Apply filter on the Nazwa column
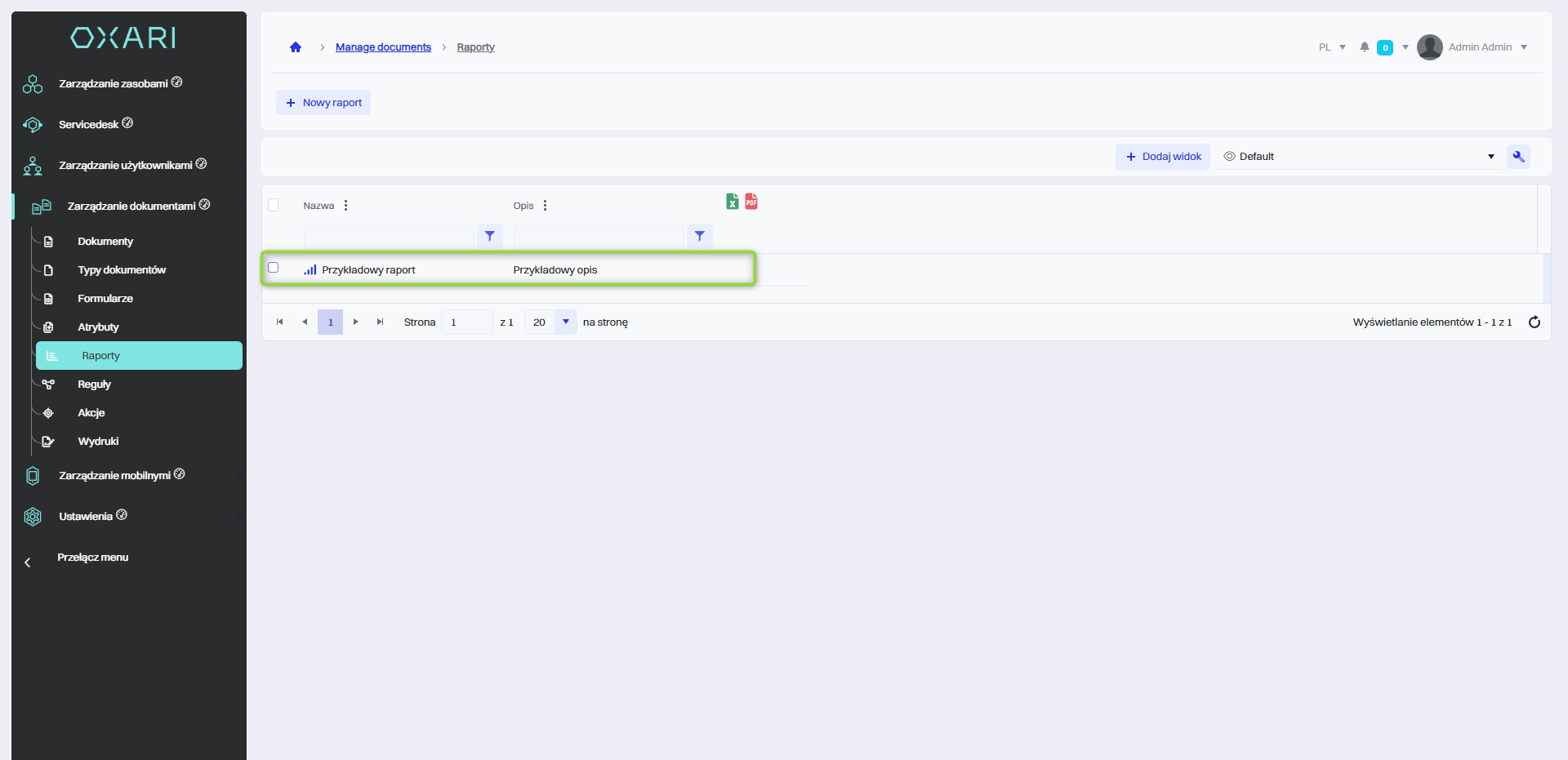This screenshot has width=1568, height=760. click(489, 236)
